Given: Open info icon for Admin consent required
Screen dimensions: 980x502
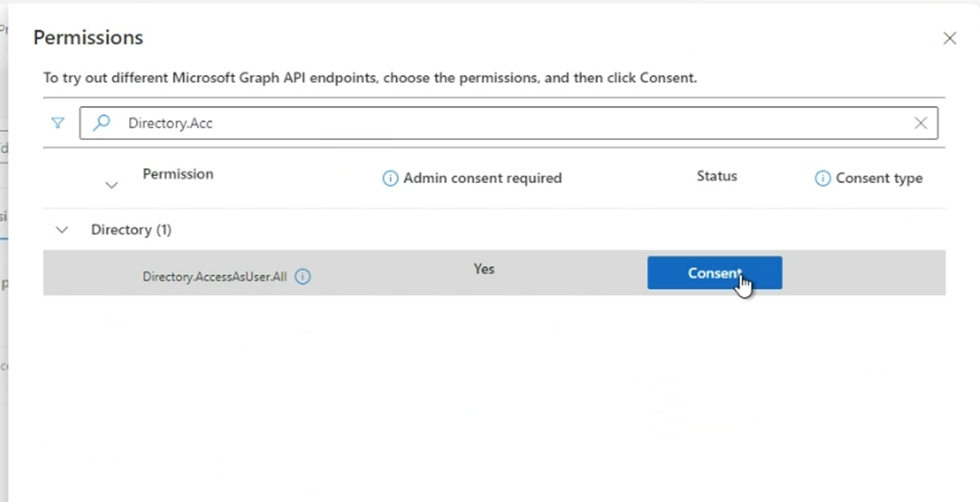Looking at the screenshot, I should (390, 178).
